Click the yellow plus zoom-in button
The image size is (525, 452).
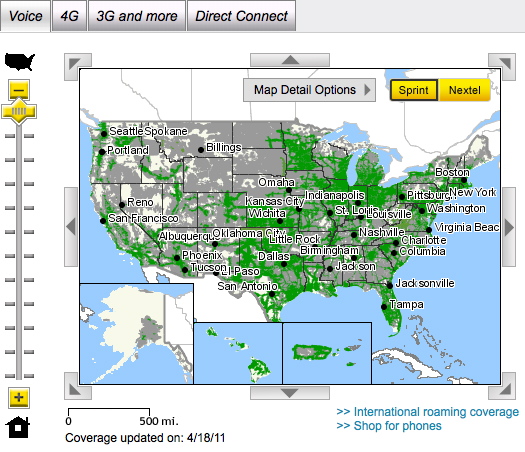(19, 398)
